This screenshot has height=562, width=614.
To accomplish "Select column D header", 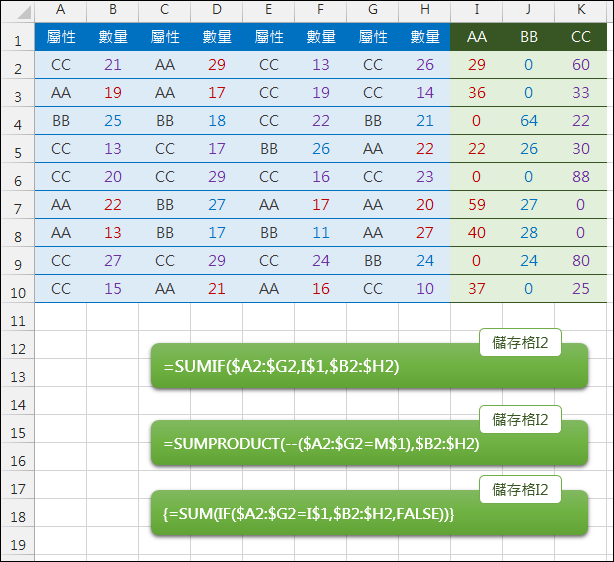I will tap(217, 9).
